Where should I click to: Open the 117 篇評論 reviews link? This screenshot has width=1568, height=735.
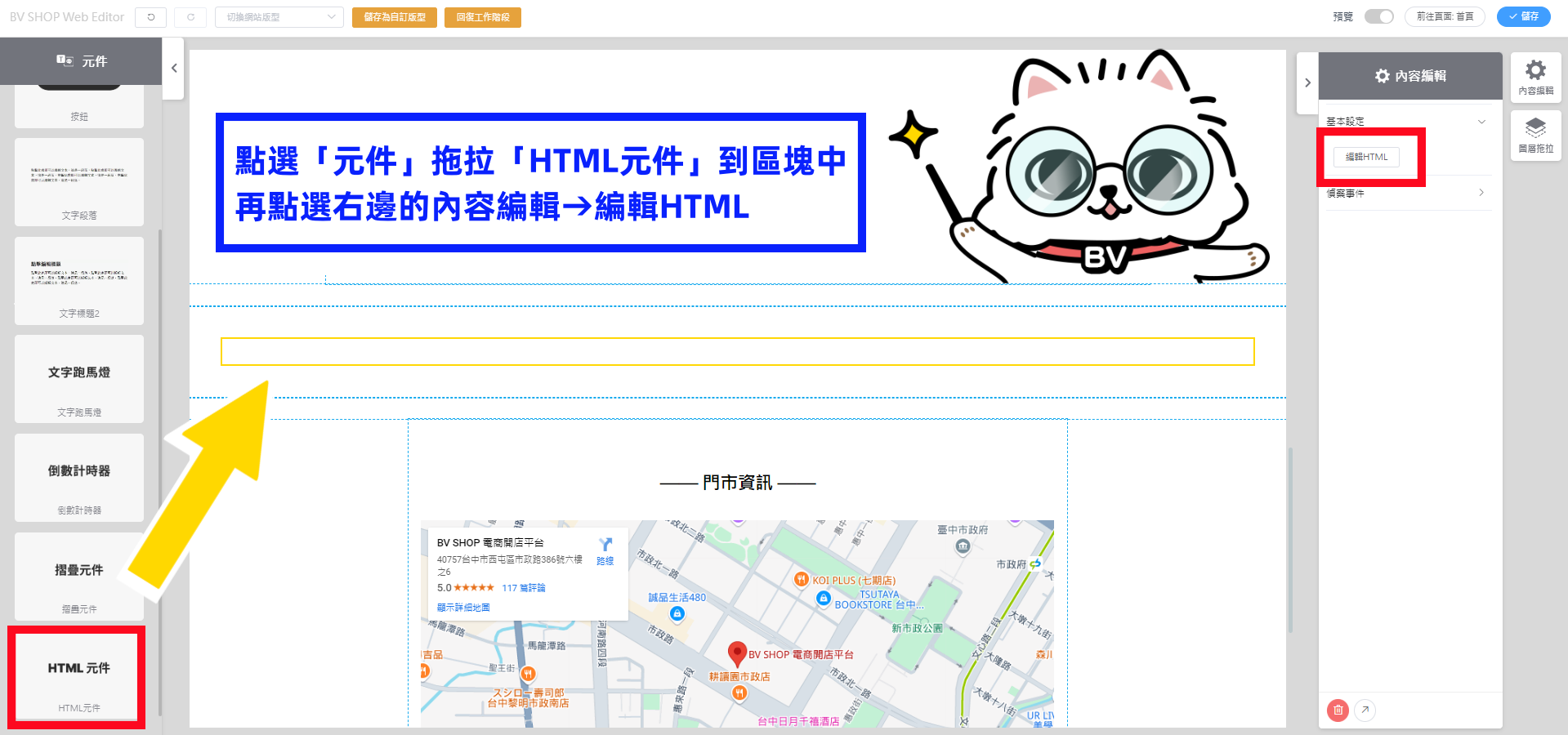coord(524,588)
